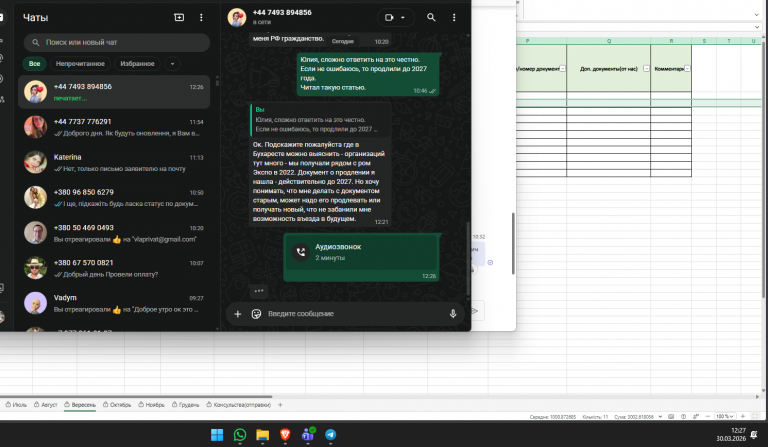
Task: Expand the ribbon collapse chevron at top right
Action: [x=757, y=15]
